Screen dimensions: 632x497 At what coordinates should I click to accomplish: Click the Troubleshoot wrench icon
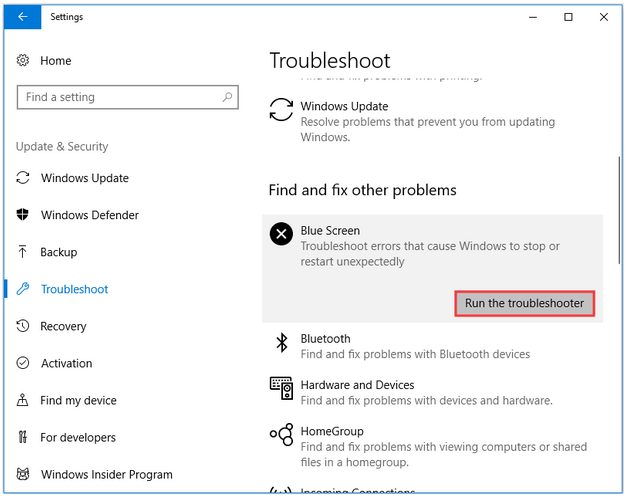[23, 289]
